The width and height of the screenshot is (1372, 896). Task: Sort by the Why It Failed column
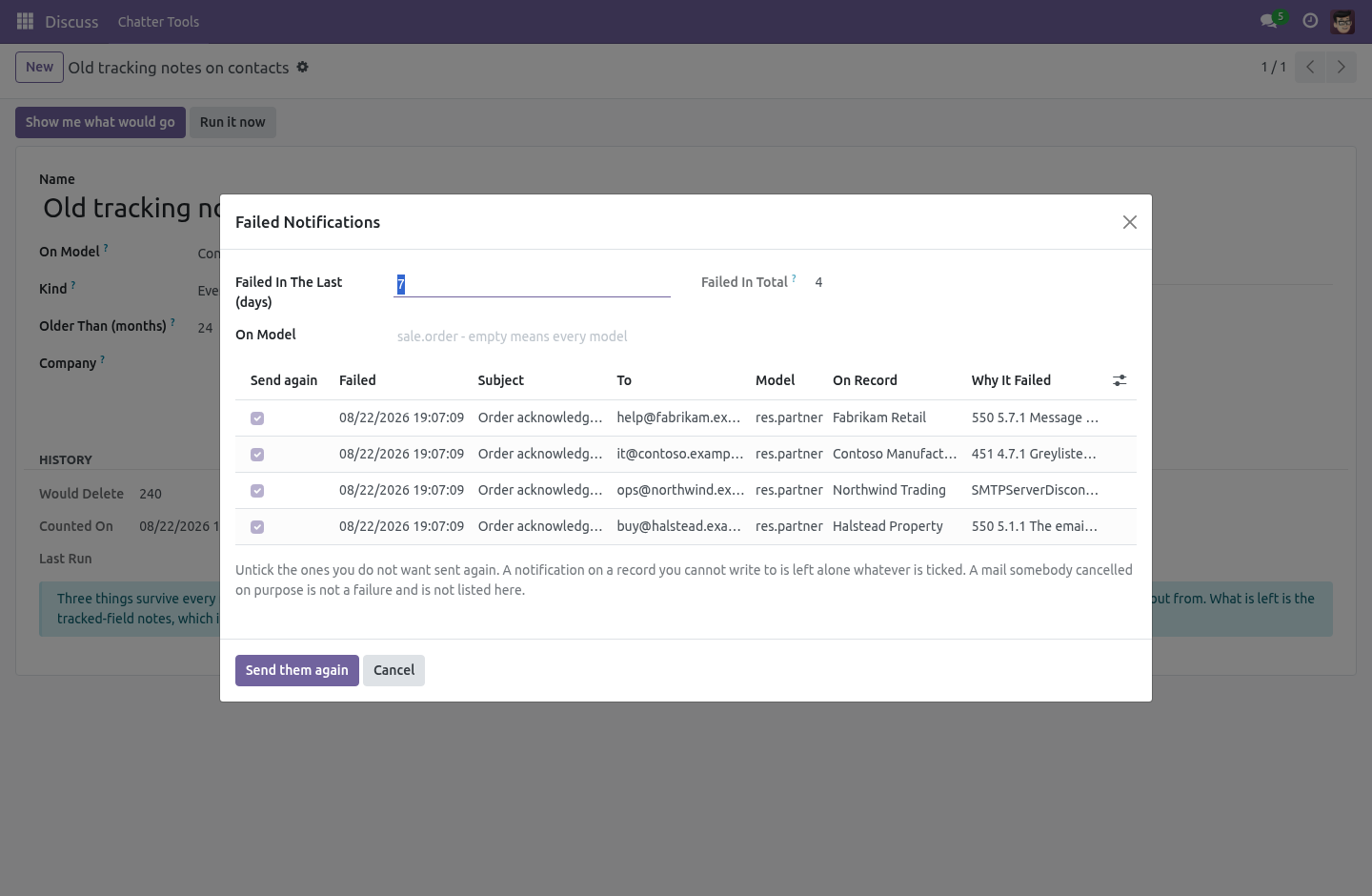(1011, 380)
